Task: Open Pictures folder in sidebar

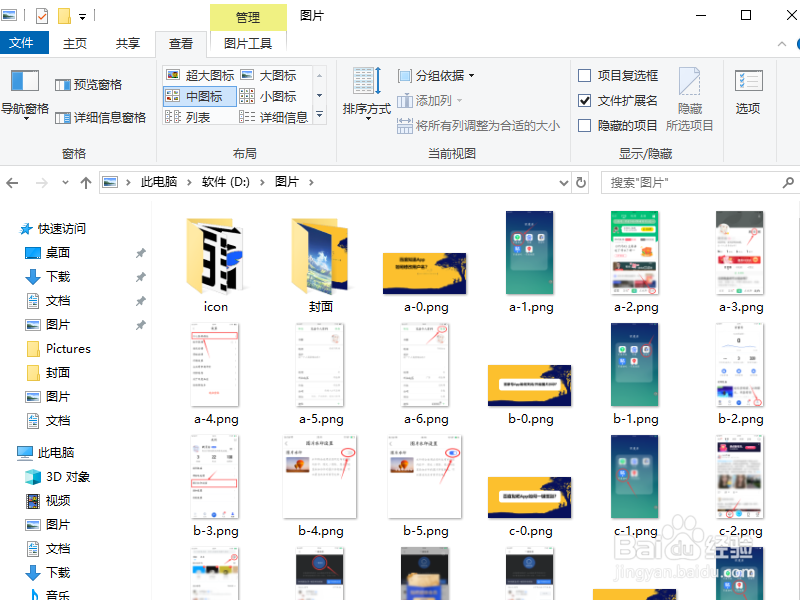Action: 58,348
